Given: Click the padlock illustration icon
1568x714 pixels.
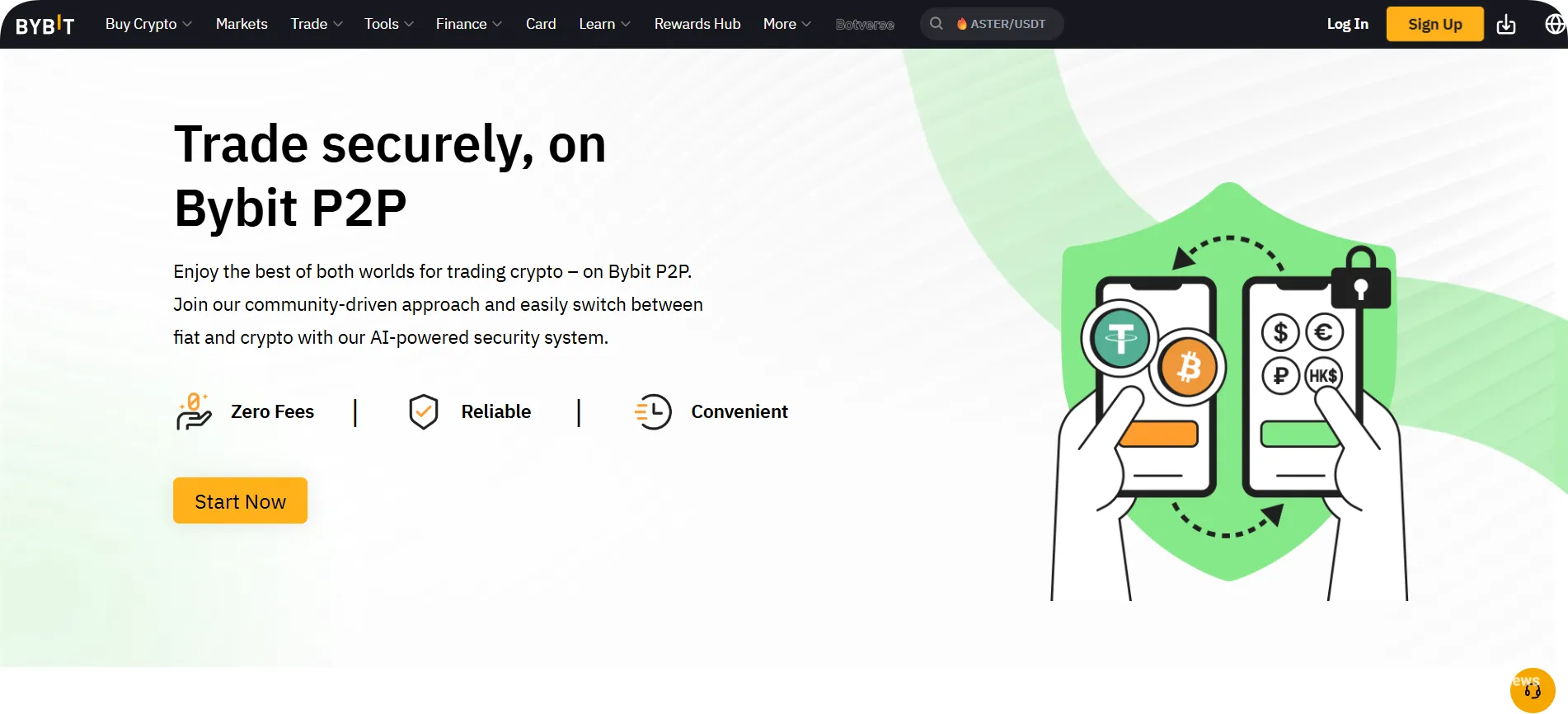Looking at the screenshot, I should pyautogui.click(x=1361, y=278).
